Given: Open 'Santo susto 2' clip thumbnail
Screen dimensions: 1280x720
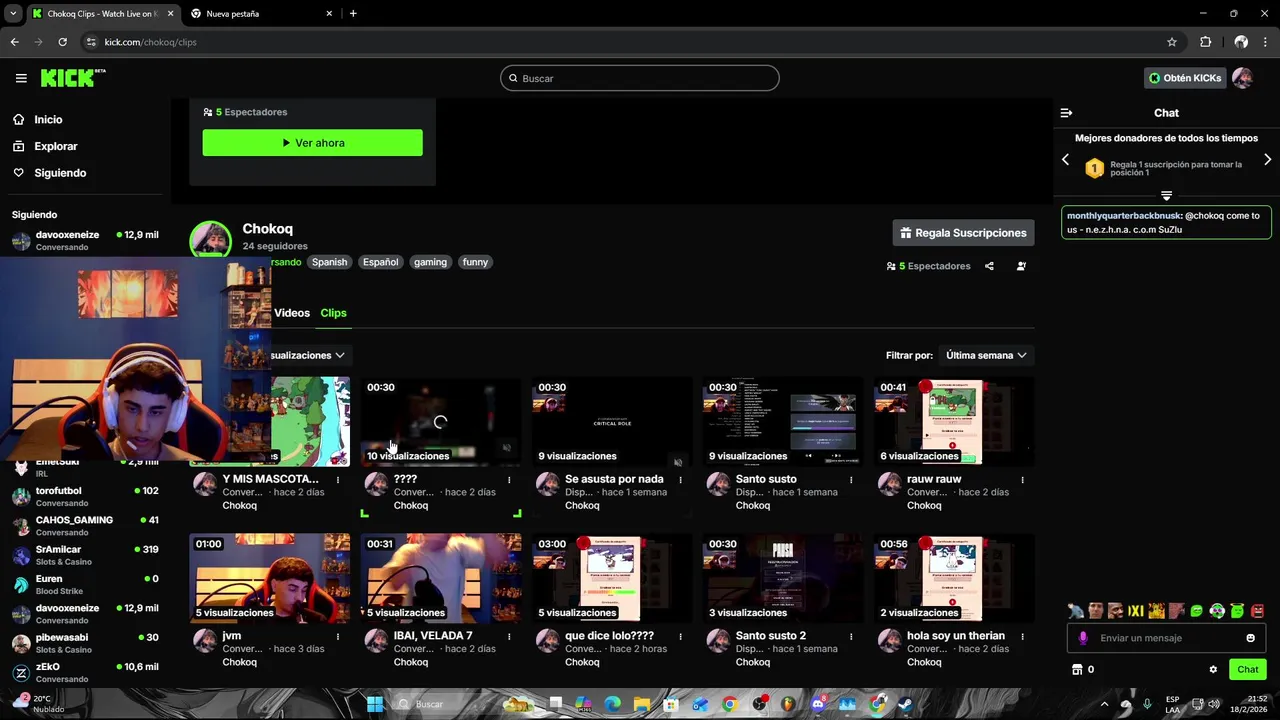Looking at the screenshot, I should (783, 578).
